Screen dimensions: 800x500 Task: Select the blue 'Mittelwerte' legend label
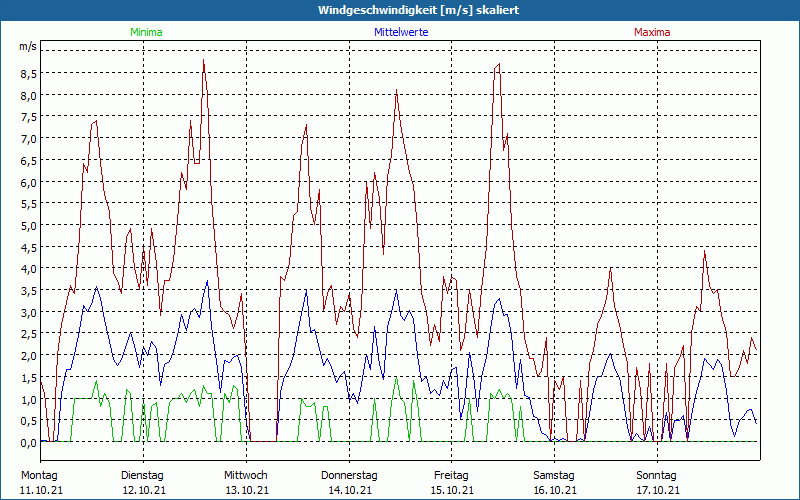[x=401, y=32]
